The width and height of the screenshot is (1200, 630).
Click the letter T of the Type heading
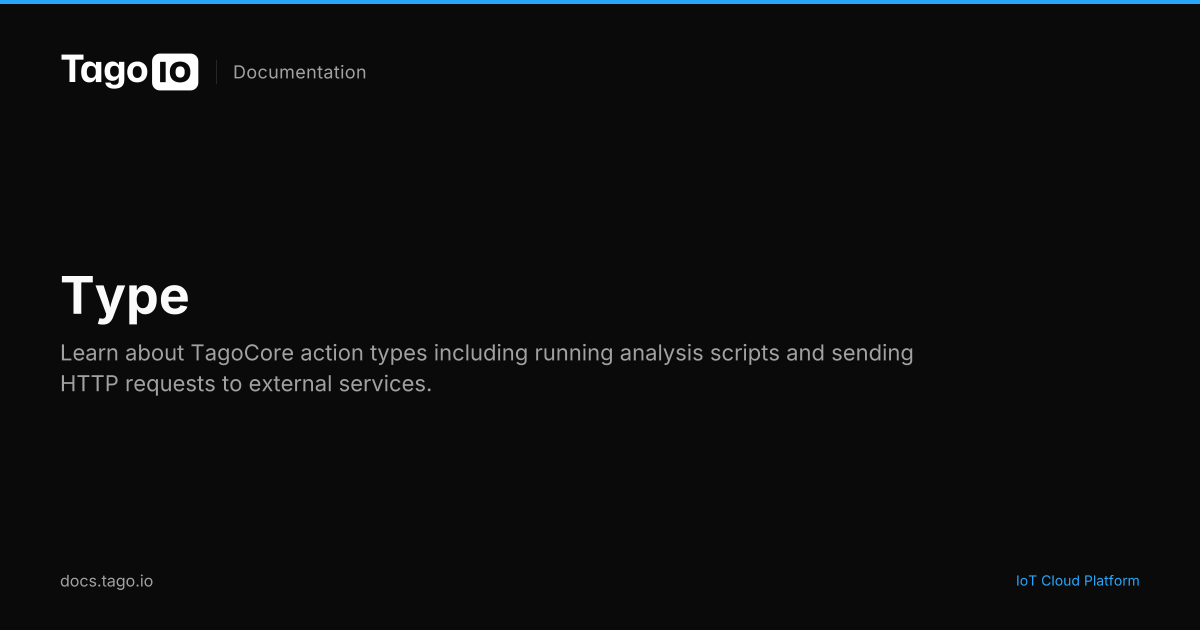78,296
